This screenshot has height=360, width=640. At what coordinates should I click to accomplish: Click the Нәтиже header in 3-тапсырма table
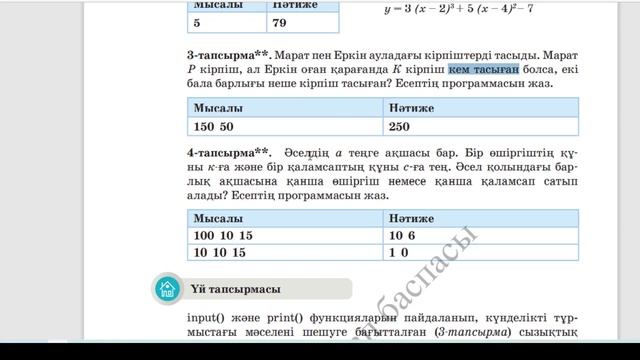[x=480, y=108]
